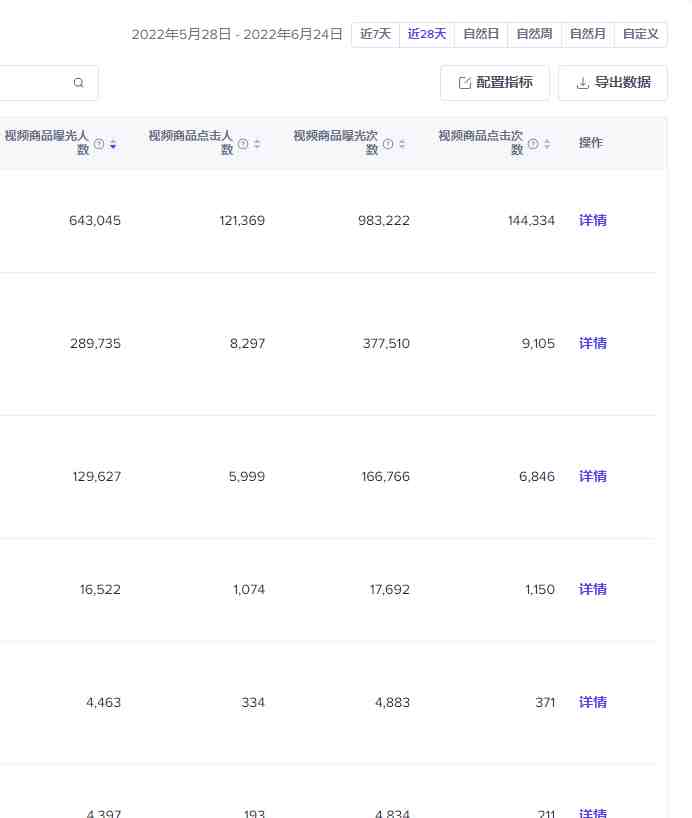Sort by 视频商品点击次数 column arrows

pos(547,144)
